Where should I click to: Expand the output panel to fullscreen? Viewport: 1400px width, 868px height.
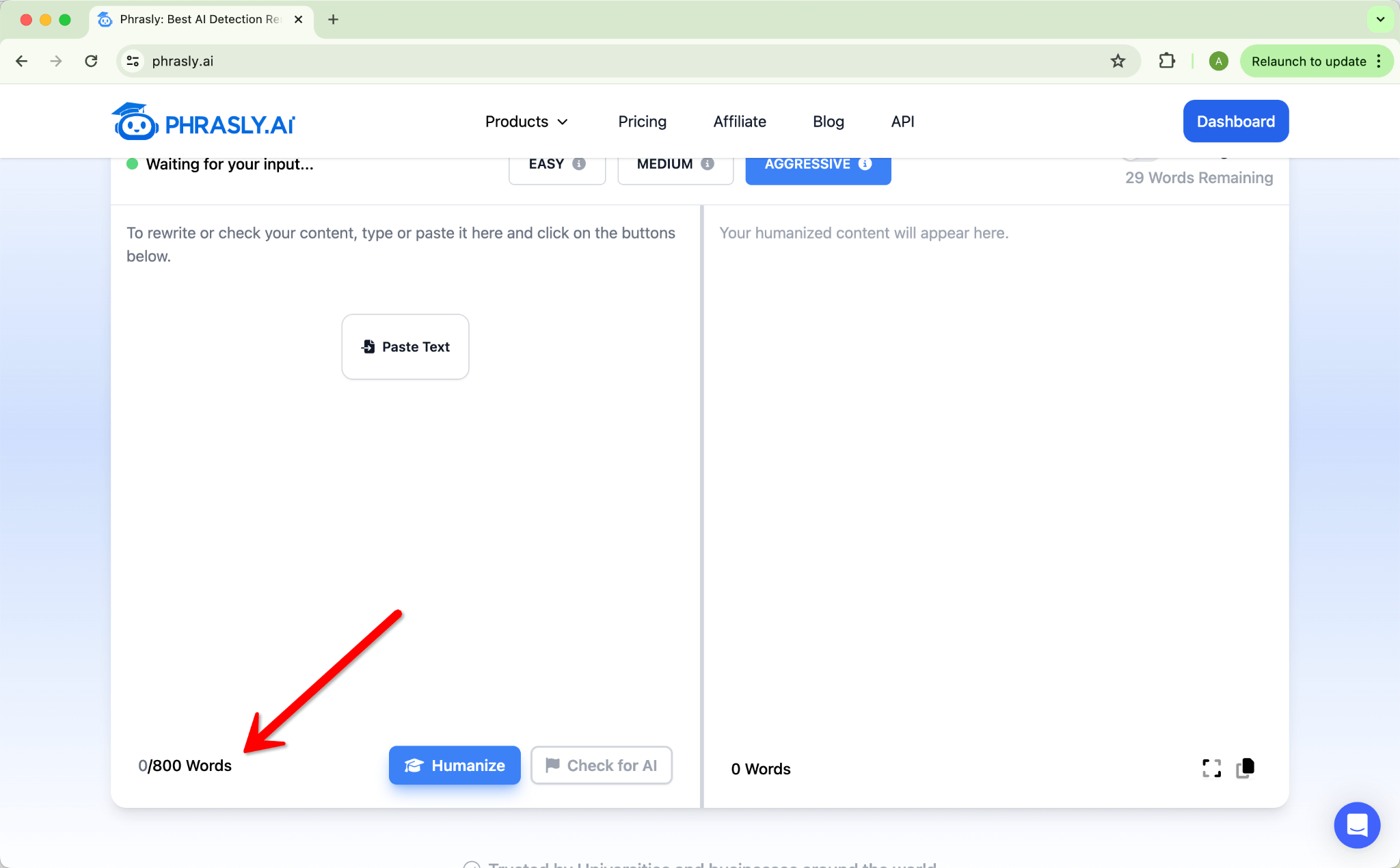pyautogui.click(x=1211, y=768)
